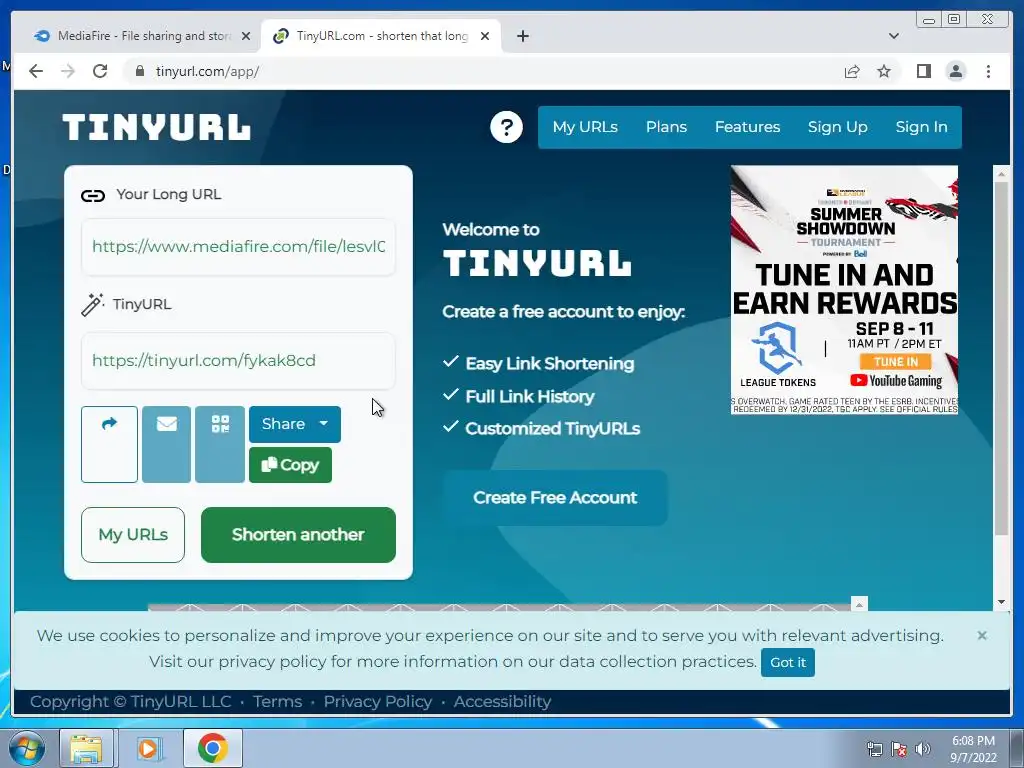Image resolution: width=1024 pixels, height=768 pixels.
Task: Click Sign In in the navigation bar
Action: point(921,127)
